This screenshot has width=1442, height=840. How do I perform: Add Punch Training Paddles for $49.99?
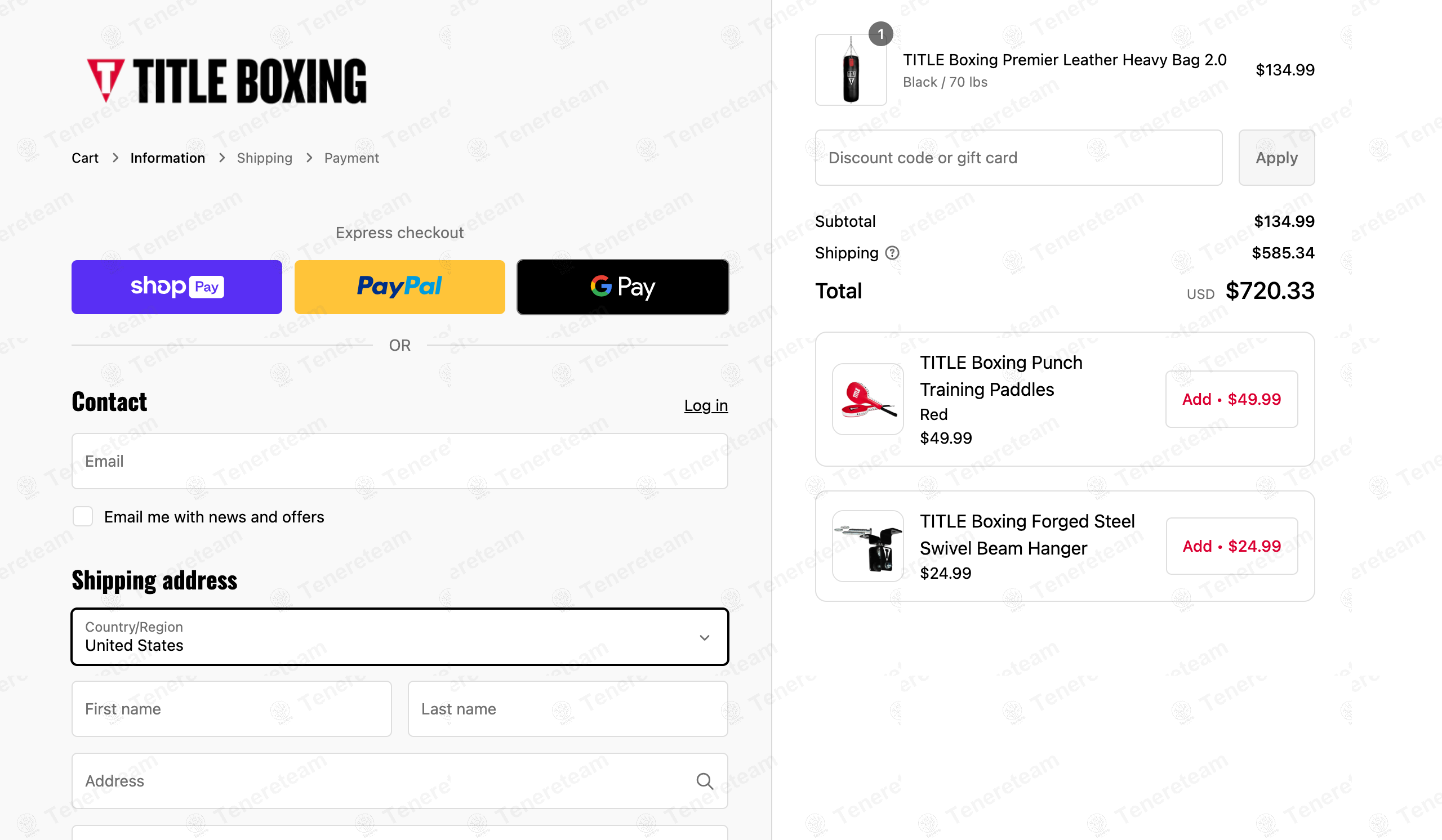click(1231, 399)
